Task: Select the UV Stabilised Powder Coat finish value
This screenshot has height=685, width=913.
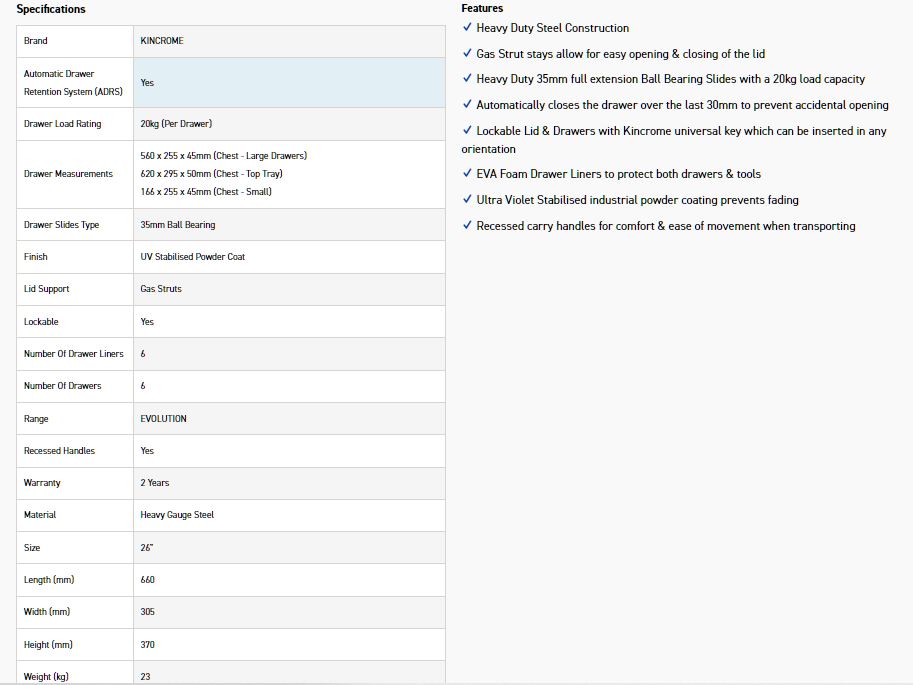Action: click(192, 257)
